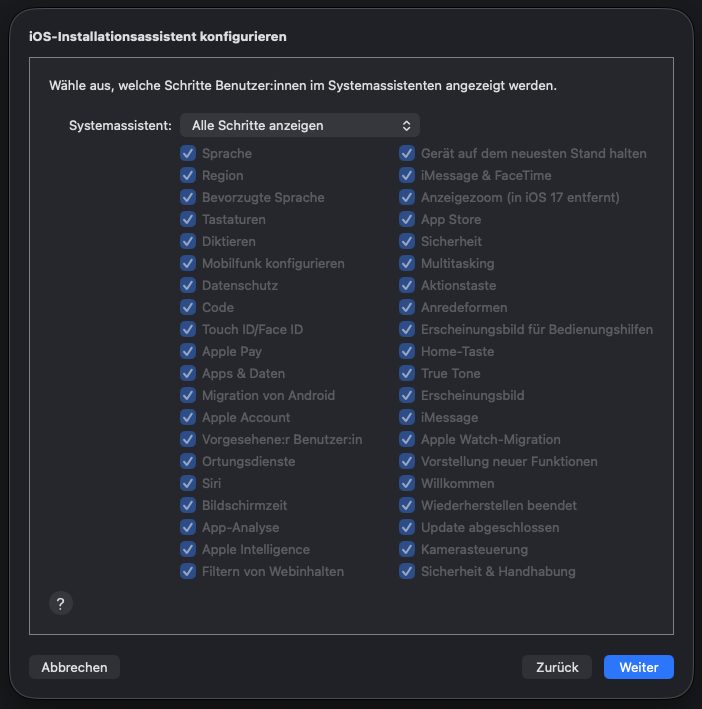Toggle Anzeigezoom (in iOS 17 entfernt) checkbox
The height and width of the screenshot is (709, 702).
(x=407, y=197)
